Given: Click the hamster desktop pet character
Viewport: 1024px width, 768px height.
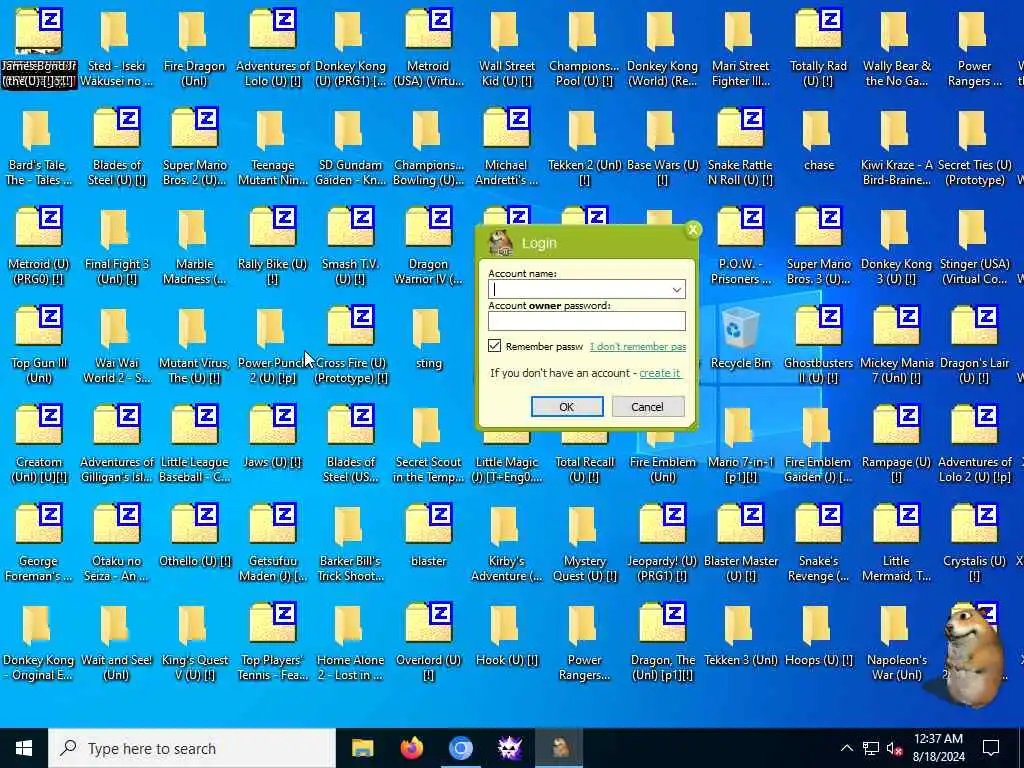Looking at the screenshot, I should (x=972, y=656).
